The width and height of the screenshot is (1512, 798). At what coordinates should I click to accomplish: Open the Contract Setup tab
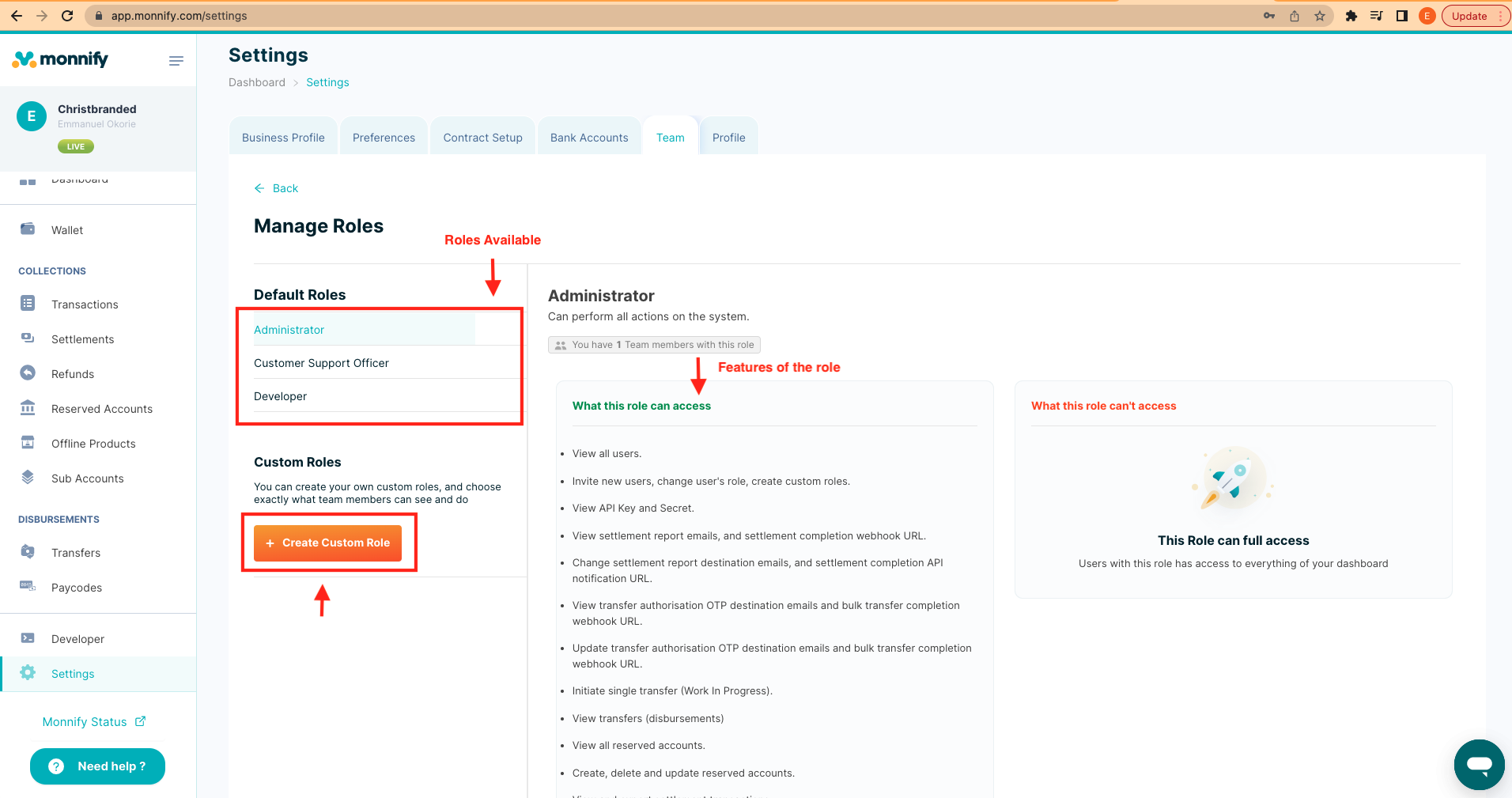tap(482, 136)
